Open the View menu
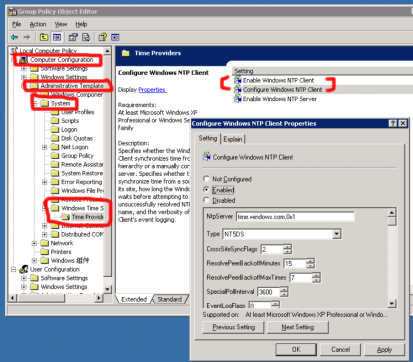 [x=61, y=24]
